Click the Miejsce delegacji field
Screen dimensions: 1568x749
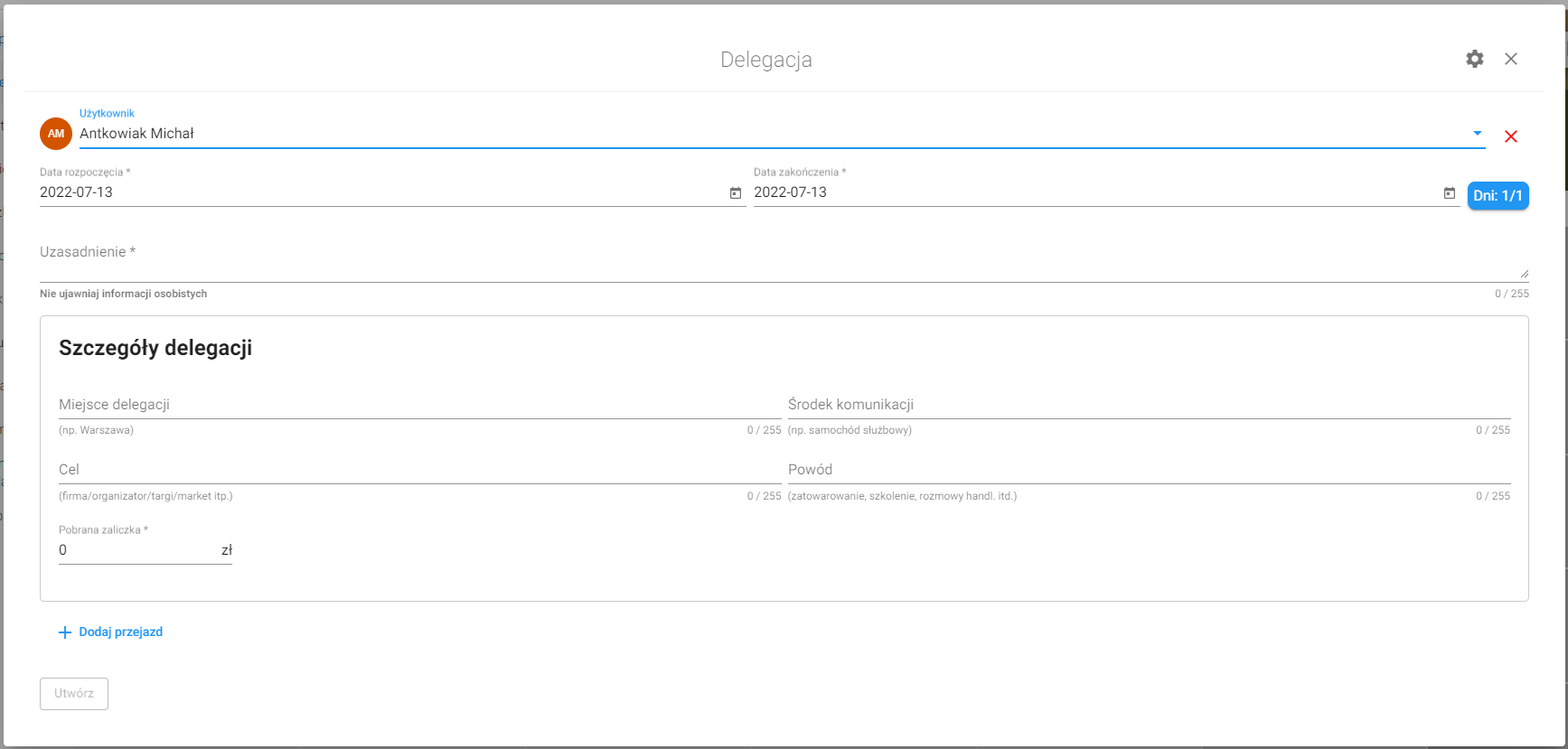coord(420,405)
